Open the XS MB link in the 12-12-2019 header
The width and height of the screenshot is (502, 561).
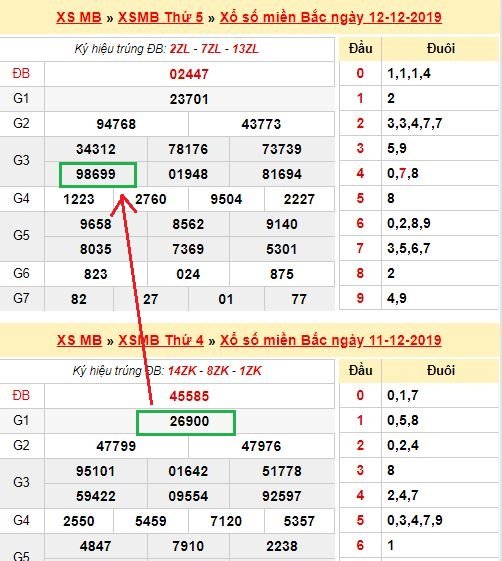pyautogui.click(x=79, y=17)
